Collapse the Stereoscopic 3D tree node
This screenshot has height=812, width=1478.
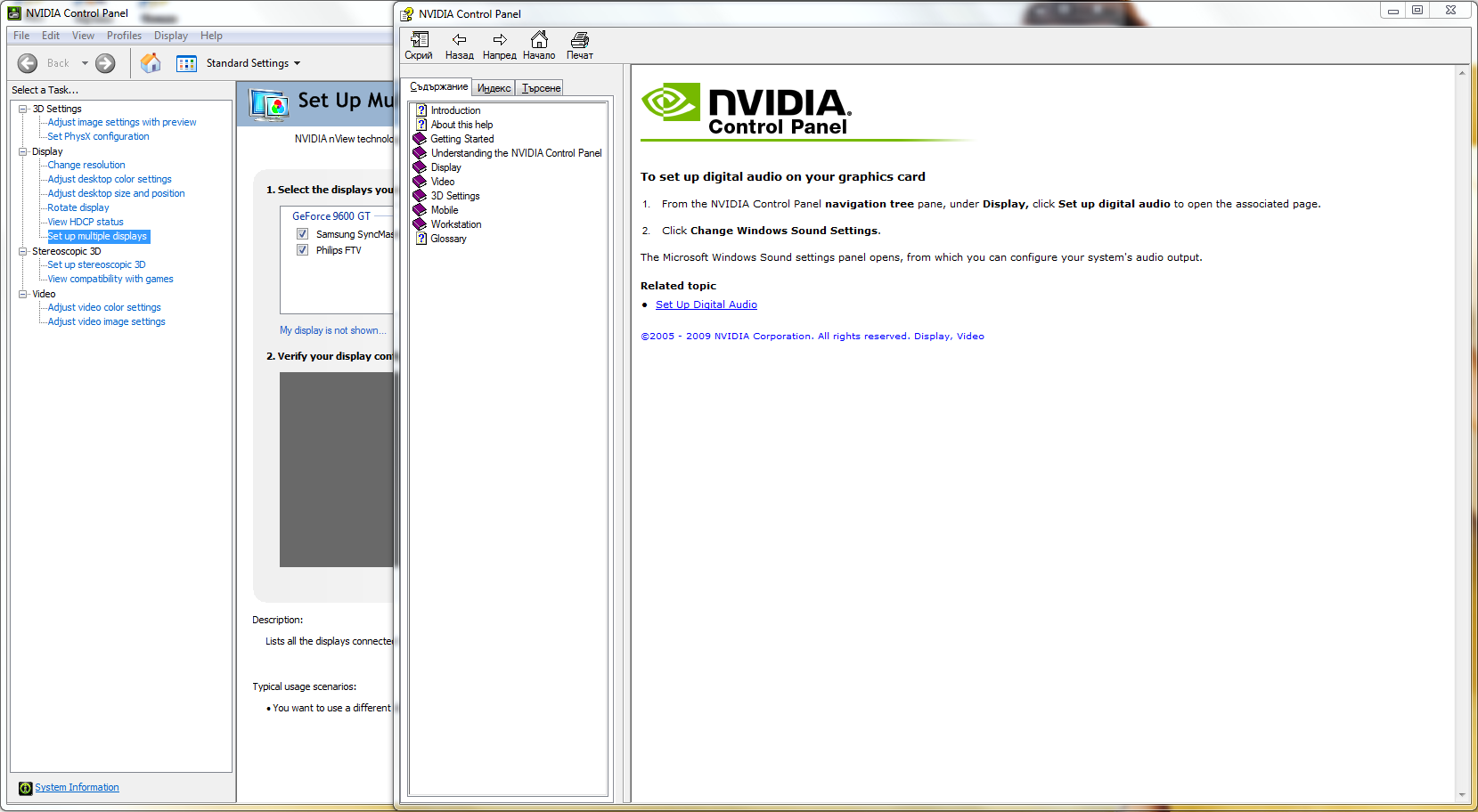(x=23, y=251)
